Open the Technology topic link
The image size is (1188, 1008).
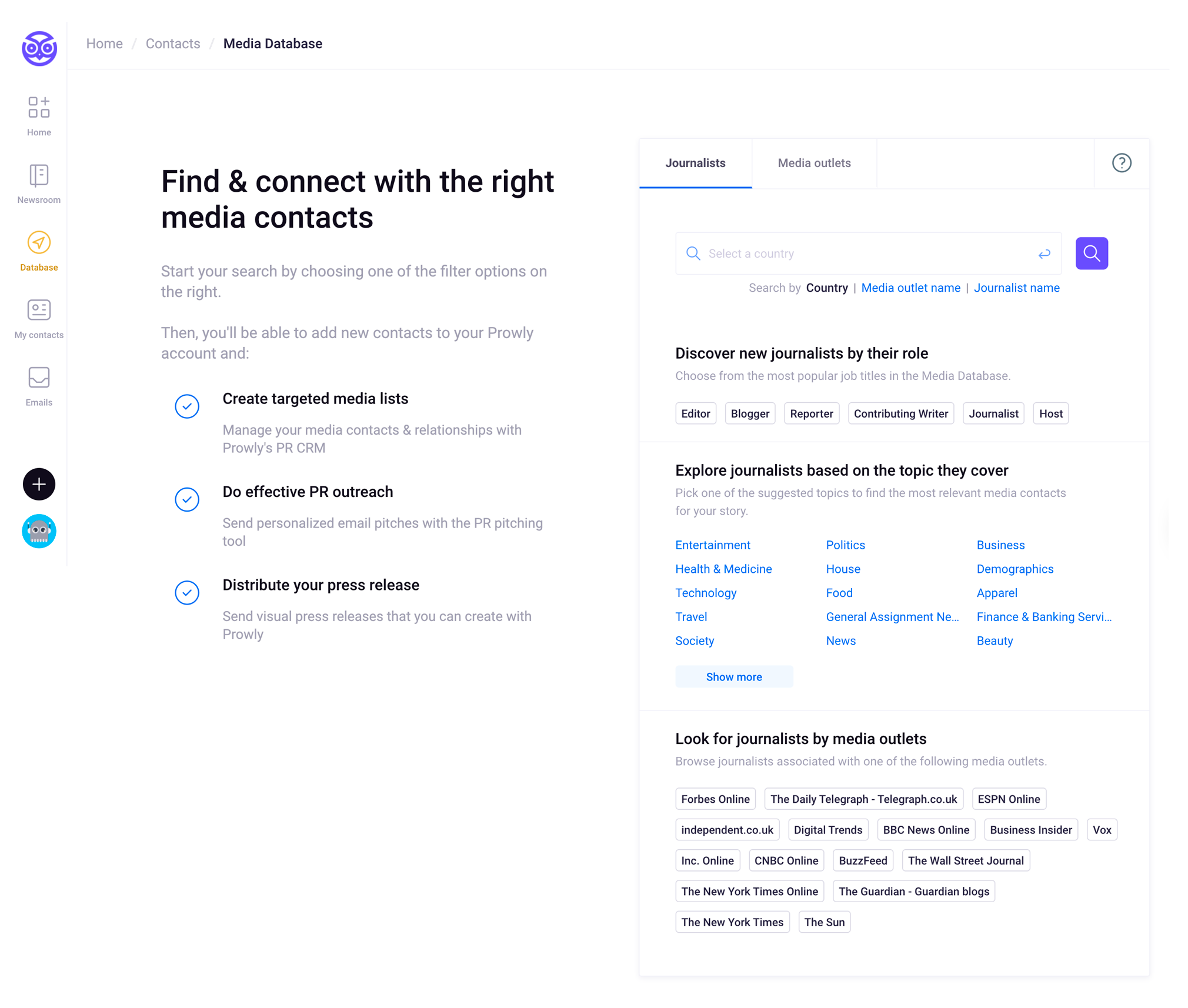705,593
